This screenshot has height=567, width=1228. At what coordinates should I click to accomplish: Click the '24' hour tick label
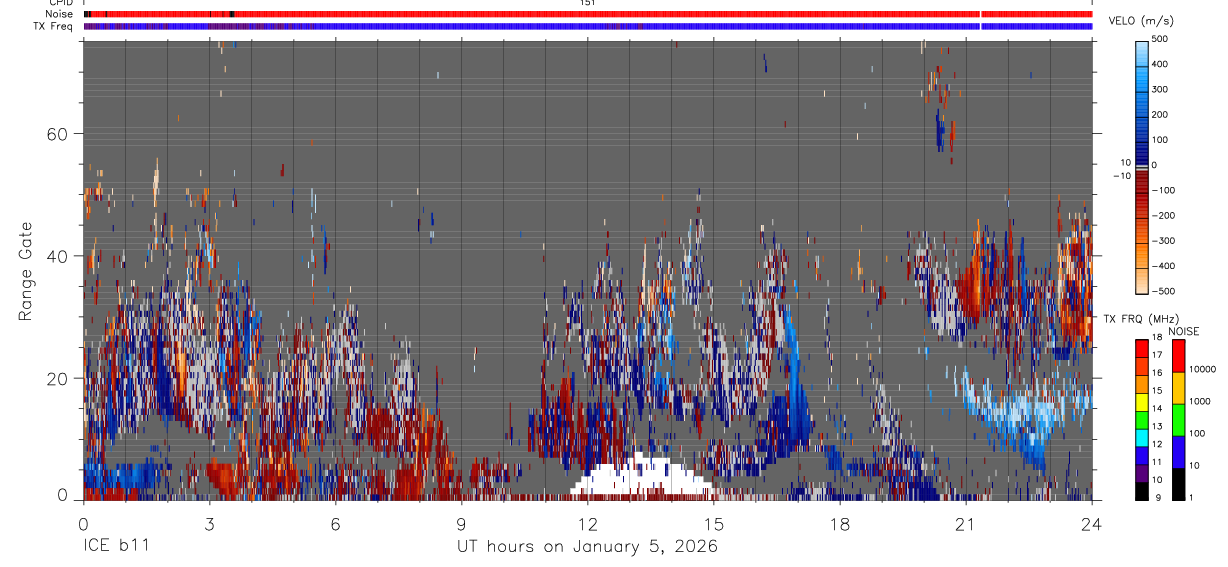tap(1091, 523)
